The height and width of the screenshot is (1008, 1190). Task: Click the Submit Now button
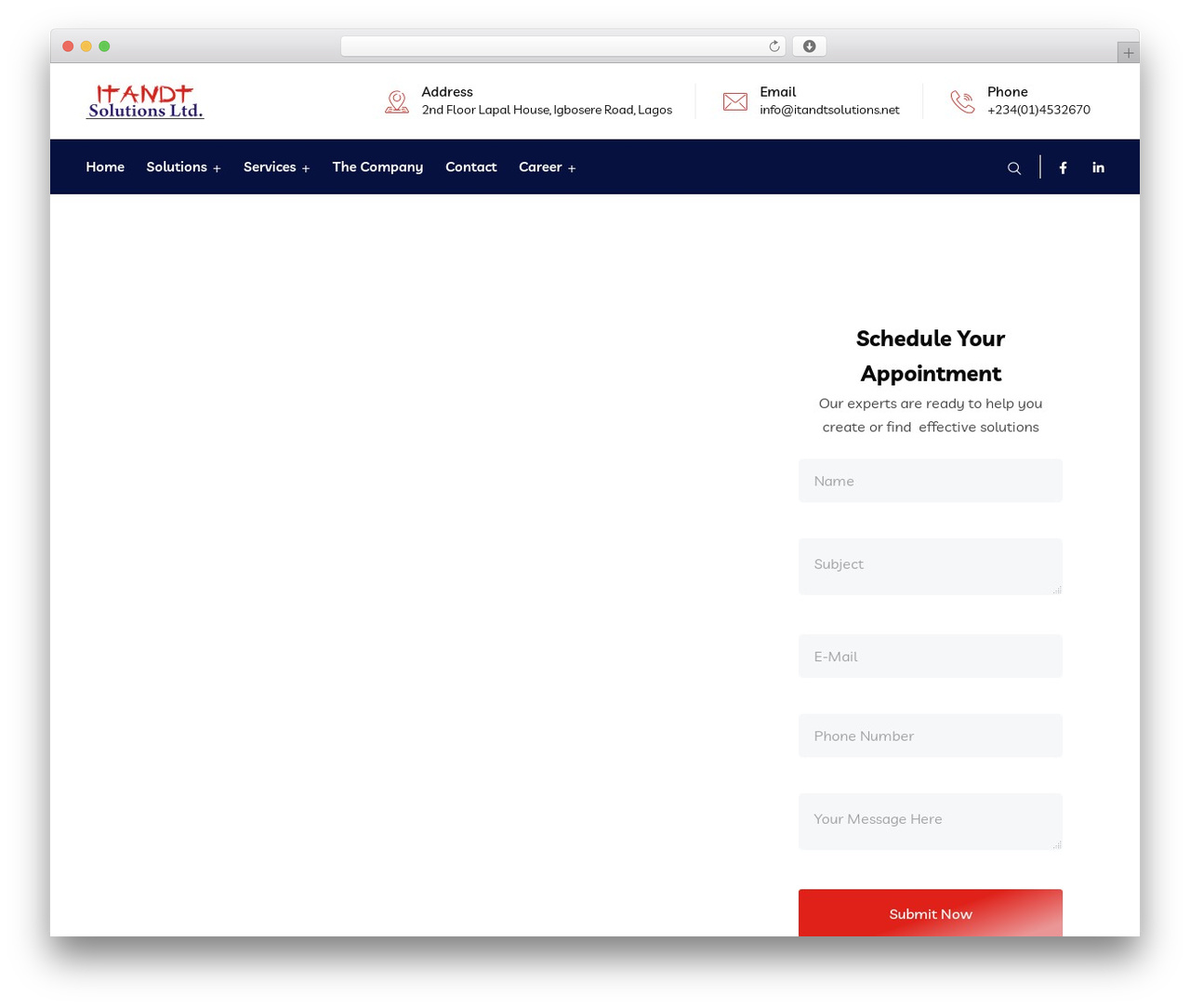coord(931,913)
